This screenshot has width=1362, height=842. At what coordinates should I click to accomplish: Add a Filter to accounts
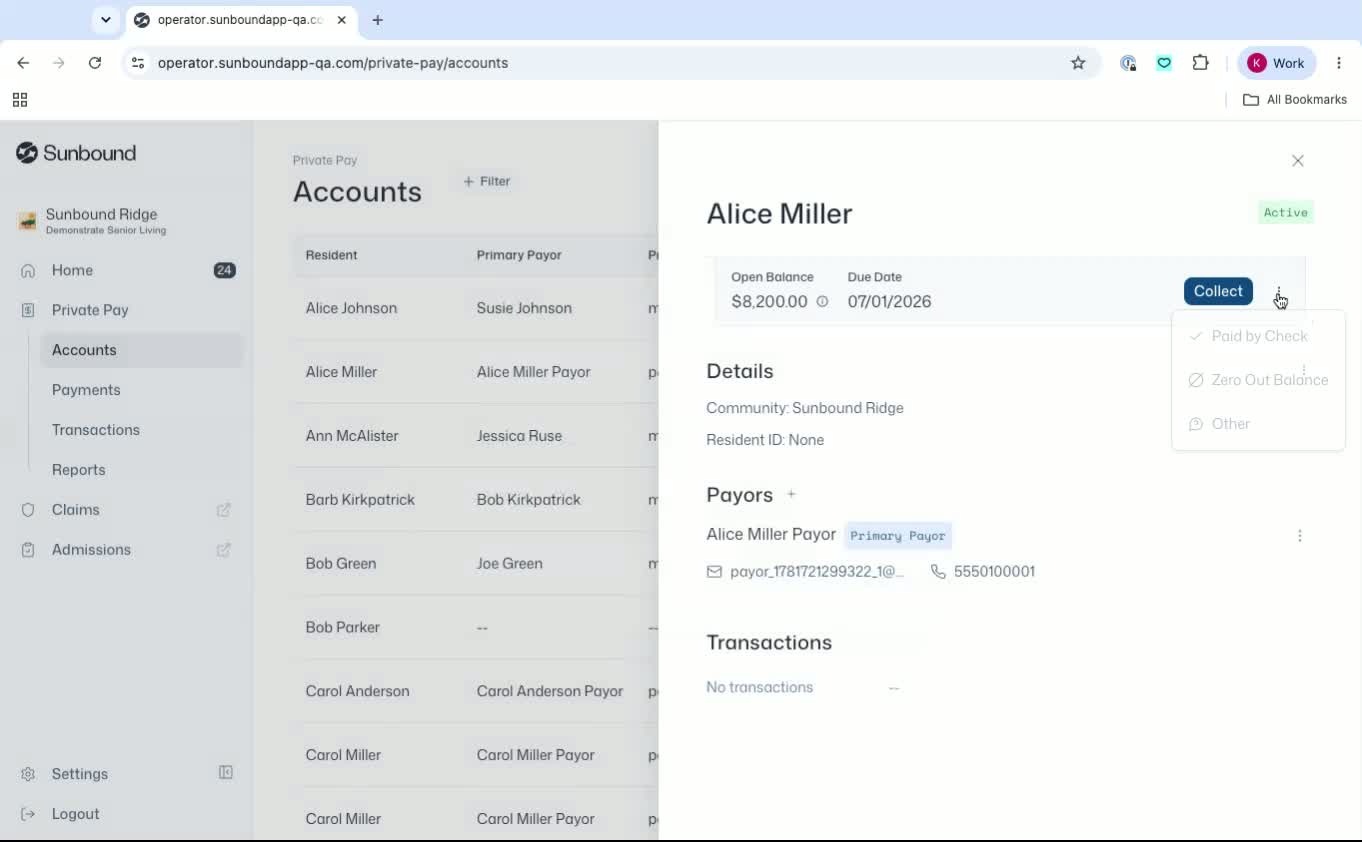[x=487, y=181]
